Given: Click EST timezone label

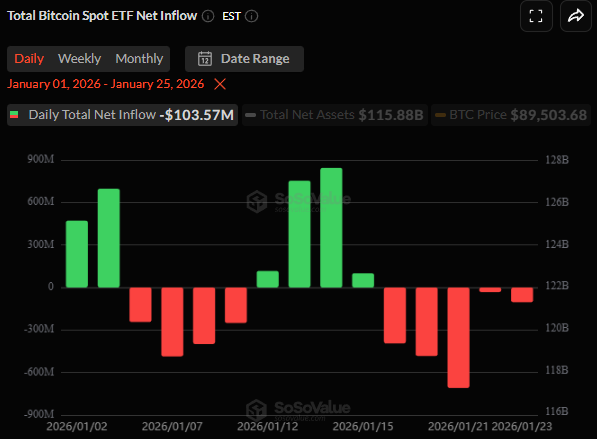Looking at the screenshot, I should point(231,16).
